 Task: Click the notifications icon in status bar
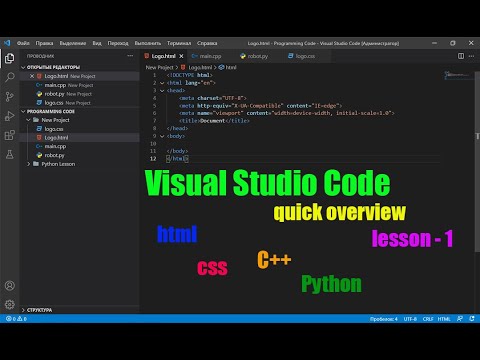click(x=472, y=319)
